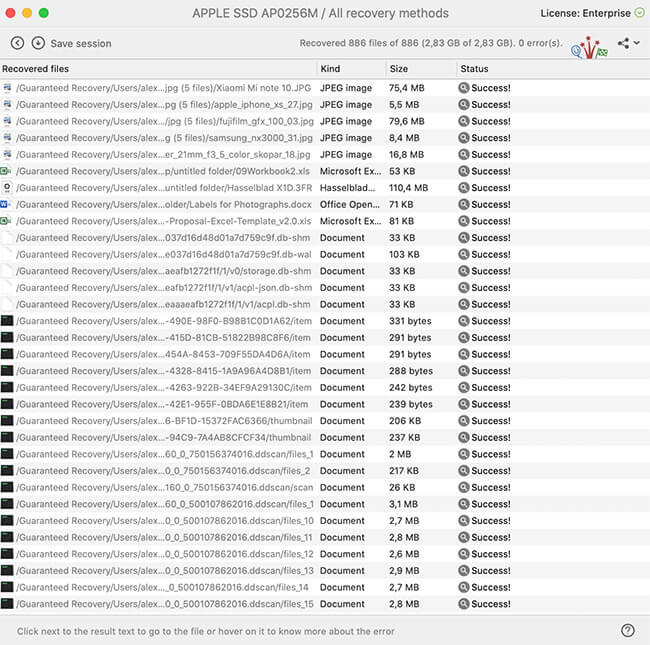Screen dimensions: 650x645
Task: Select the color_skopar_18.jpg file row
Action: 325,155
